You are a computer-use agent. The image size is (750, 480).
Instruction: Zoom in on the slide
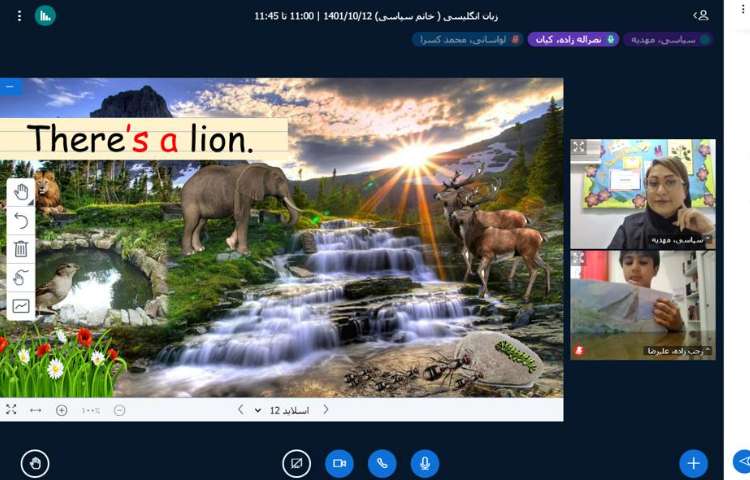click(x=62, y=410)
